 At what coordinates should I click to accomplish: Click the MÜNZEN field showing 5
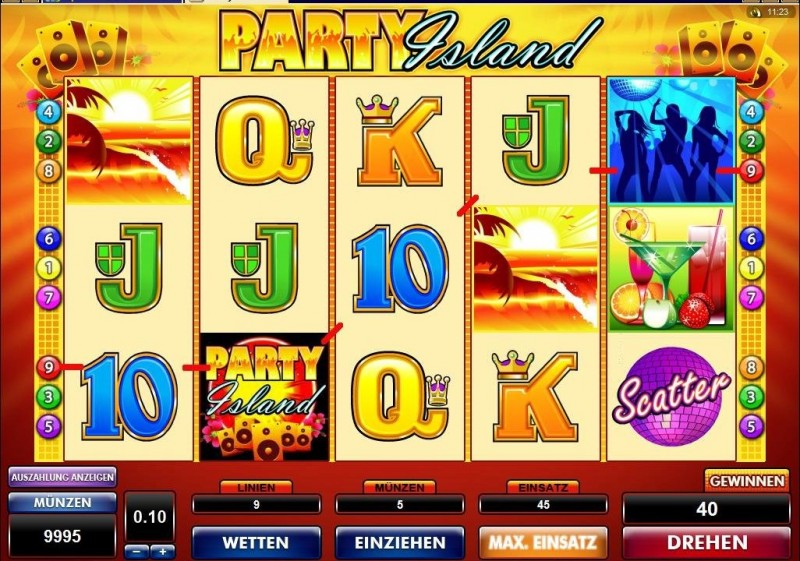(x=400, y=505)
